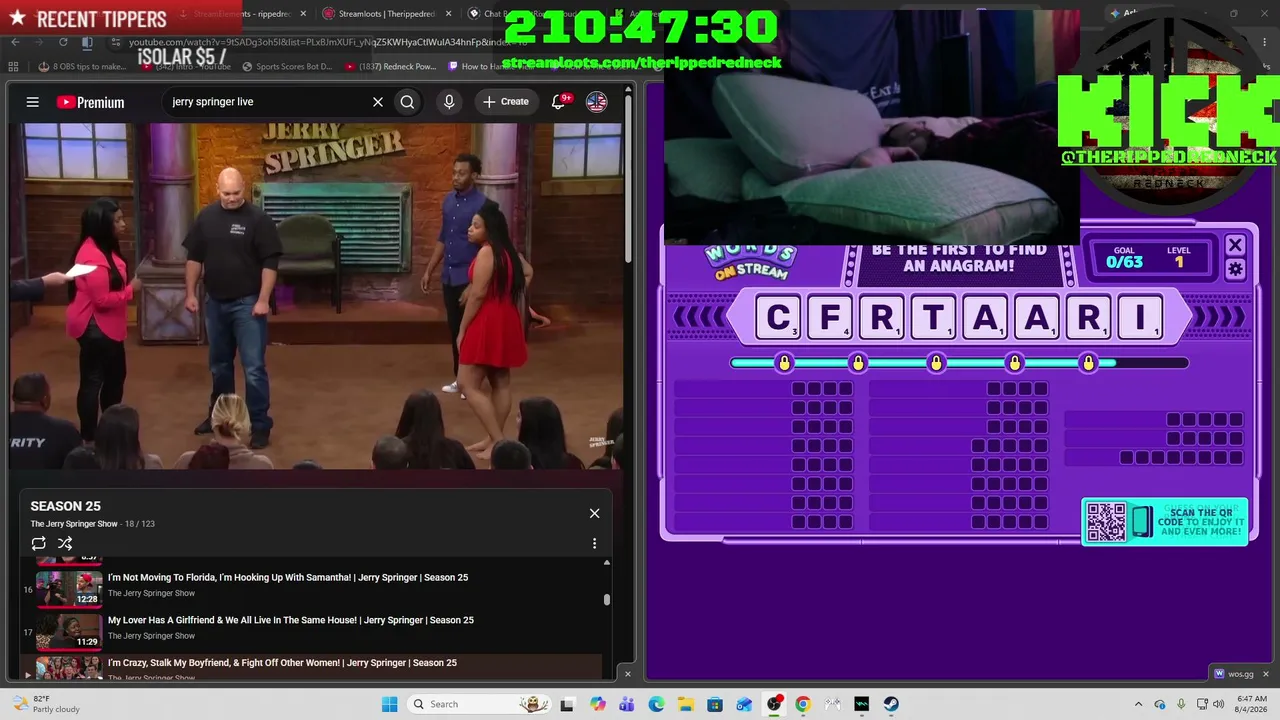
Task: Switch to Google Chrome in the taskbar
Action: tap(803, 704)
